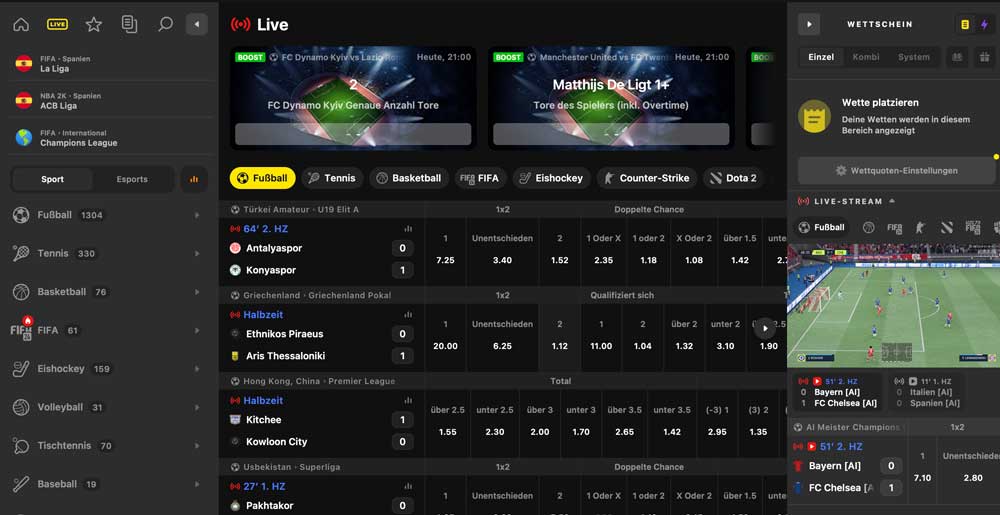Open stats icon for Ethnikos Piraeus match
The image size is (1000, 515).
tap(408, 315)
